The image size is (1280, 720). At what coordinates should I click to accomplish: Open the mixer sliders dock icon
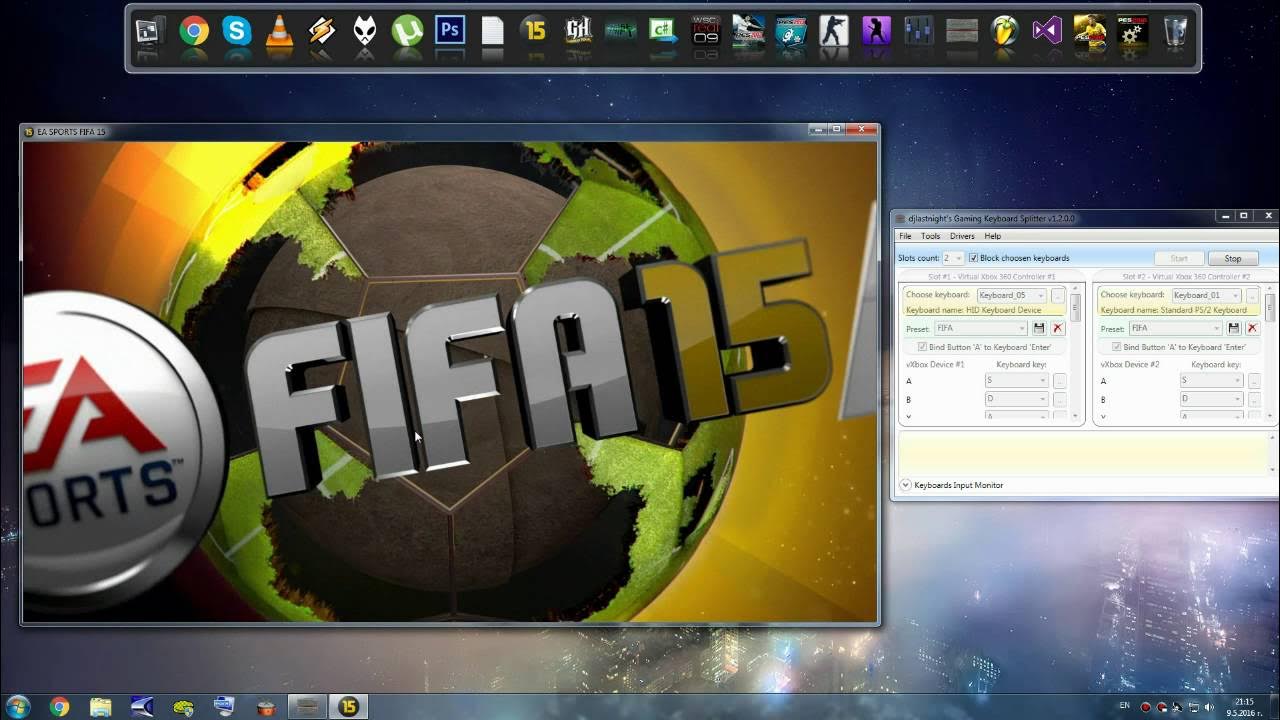[x=919, y=32]
